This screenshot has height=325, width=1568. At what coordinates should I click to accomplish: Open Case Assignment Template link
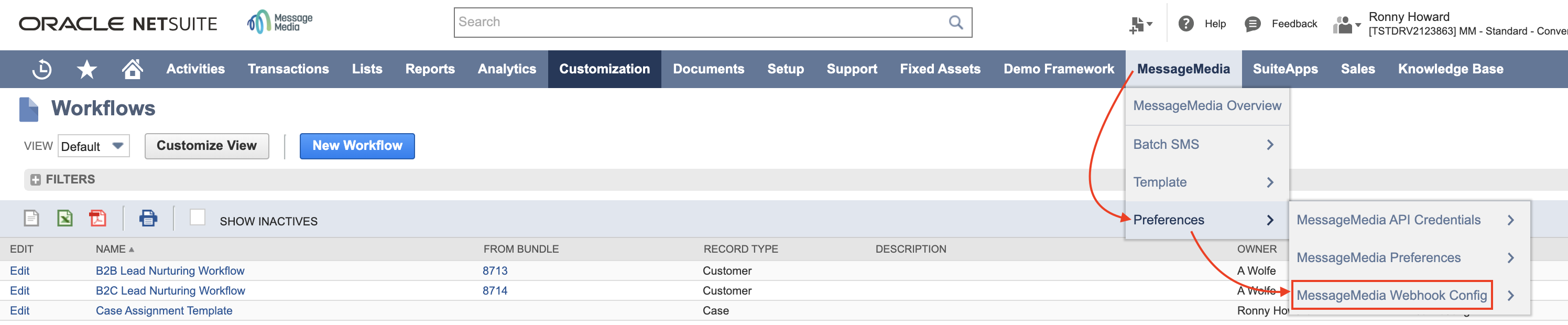pyautogui.click(x=164, y=311)
